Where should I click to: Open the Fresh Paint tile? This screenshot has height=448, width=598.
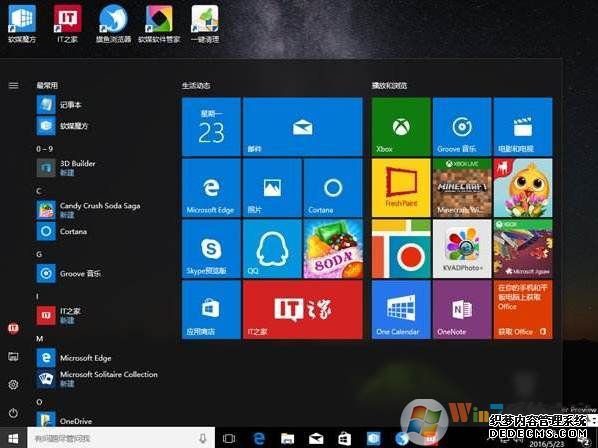(401, 188)
